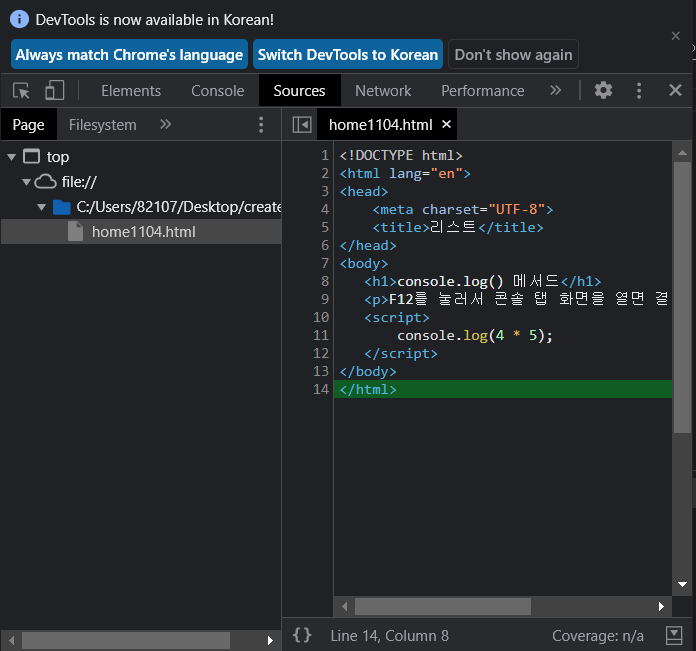The width and height of the screenshot is (696, 651).
Task: Click line number 11 in gutter
Action: click(321, 335)
